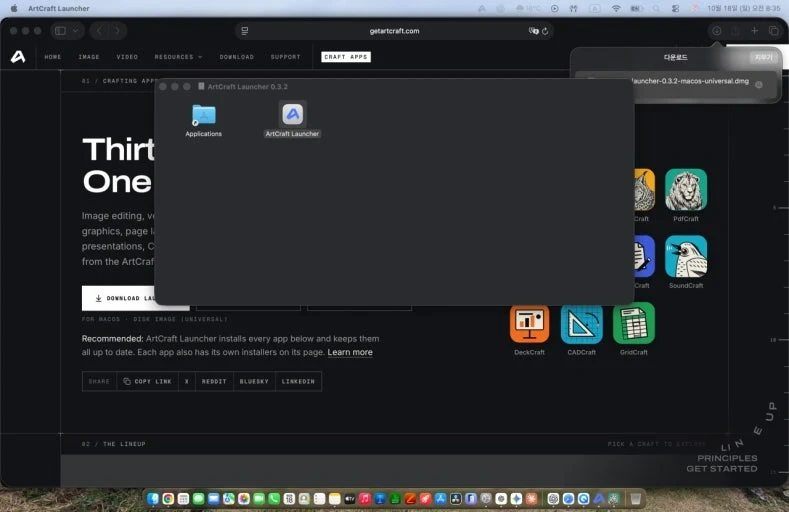Open the page settings icon in the address bar
Screen dimensions: 789x512
[245, 31]
